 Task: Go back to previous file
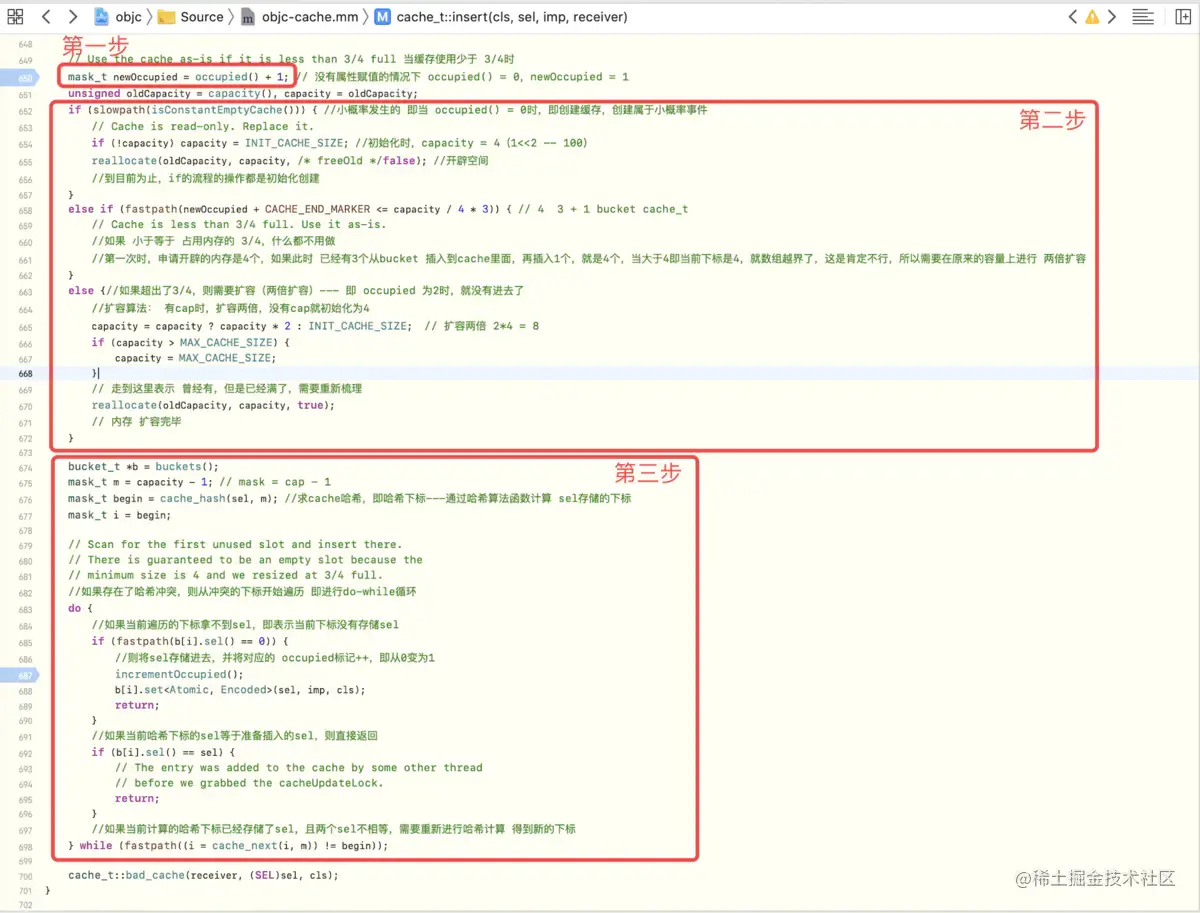[x=46, y=17]
